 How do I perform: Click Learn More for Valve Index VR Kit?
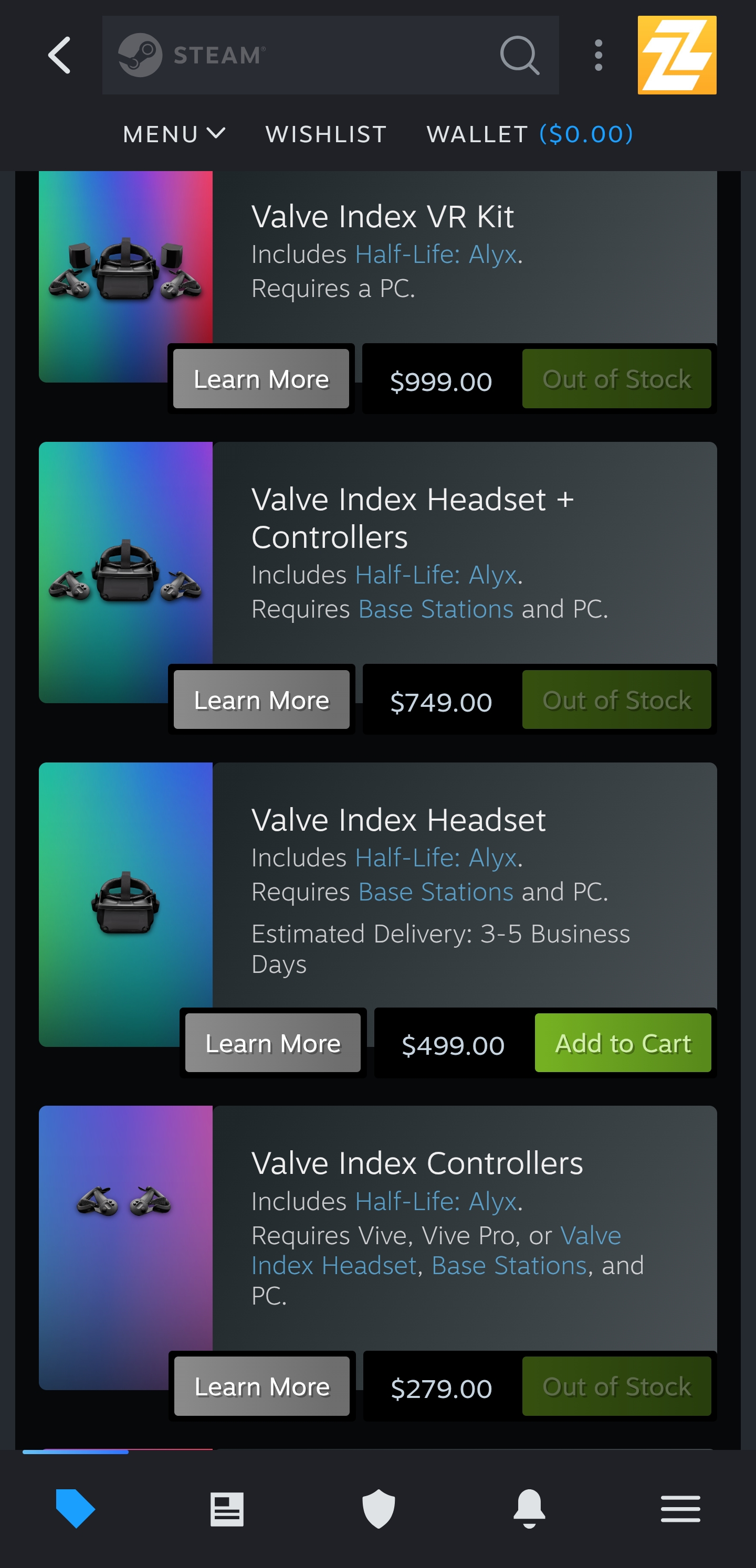point(261,378)
